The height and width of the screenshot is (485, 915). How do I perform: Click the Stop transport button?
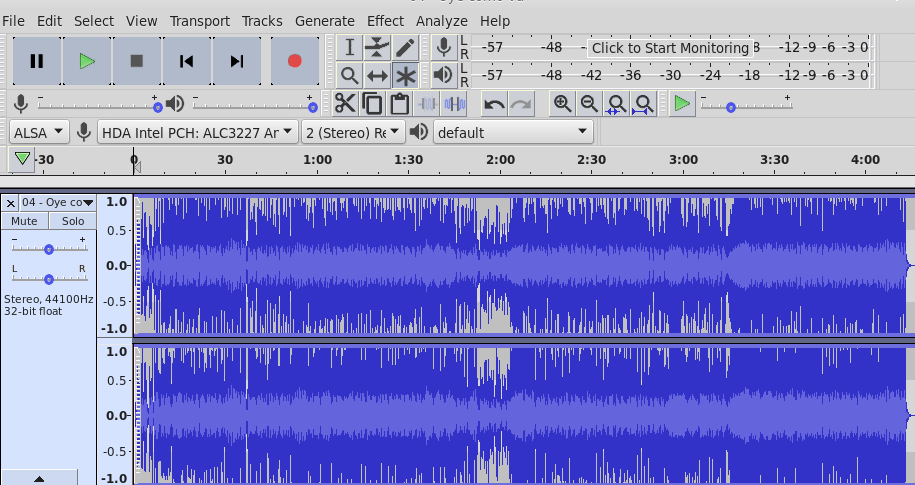tap(137, 61)
